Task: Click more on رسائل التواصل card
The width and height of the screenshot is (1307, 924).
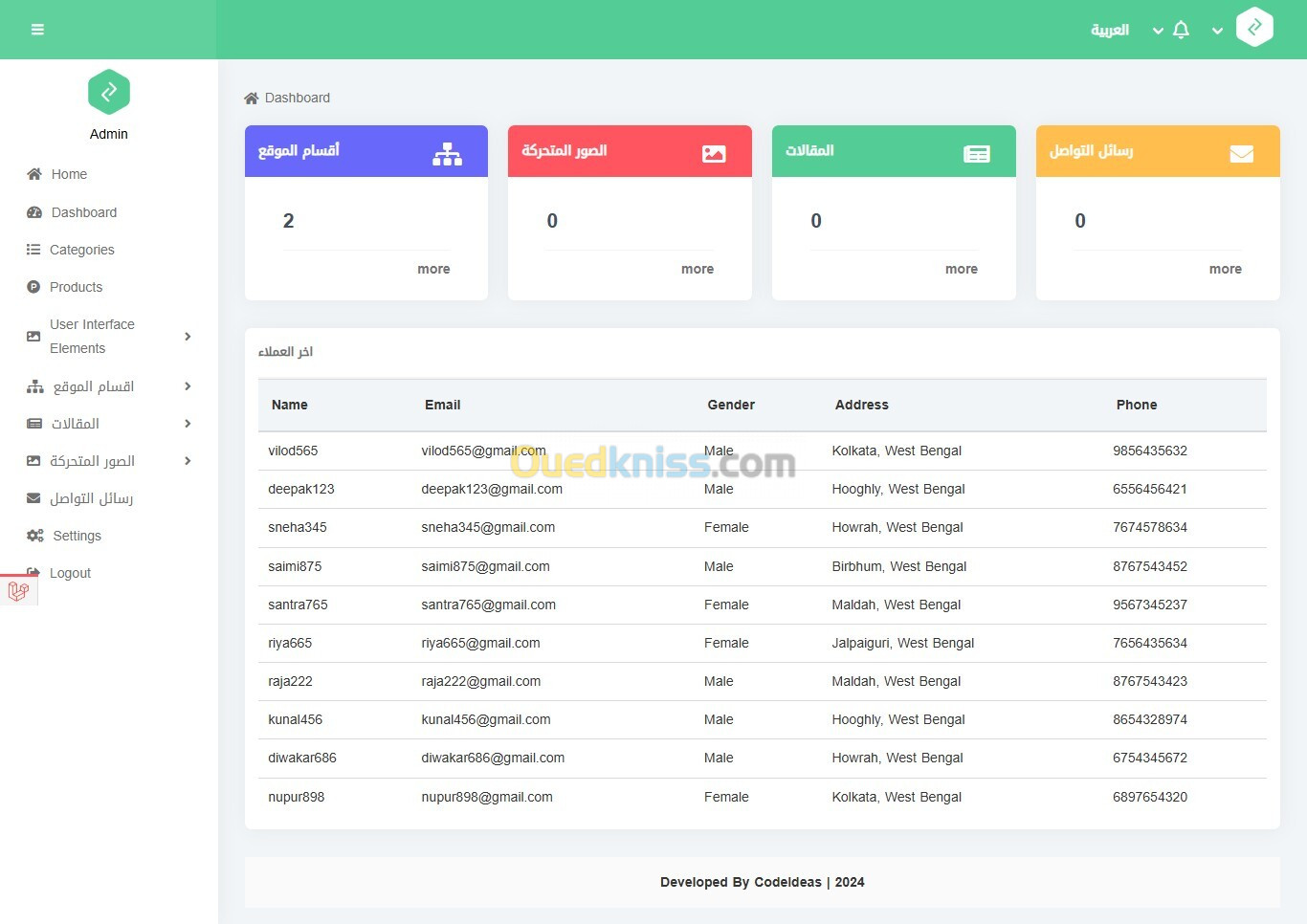Action: (x=1226, y=269)
